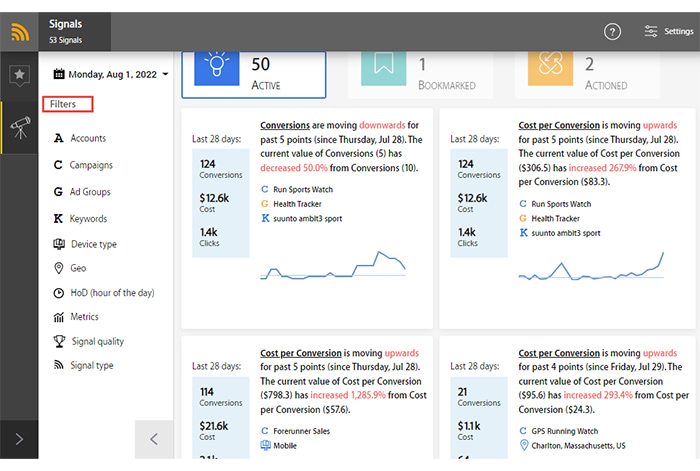Switch to the 1 Bookmarked tab
The image size is (700, 471).
click(x=421, y=75)
